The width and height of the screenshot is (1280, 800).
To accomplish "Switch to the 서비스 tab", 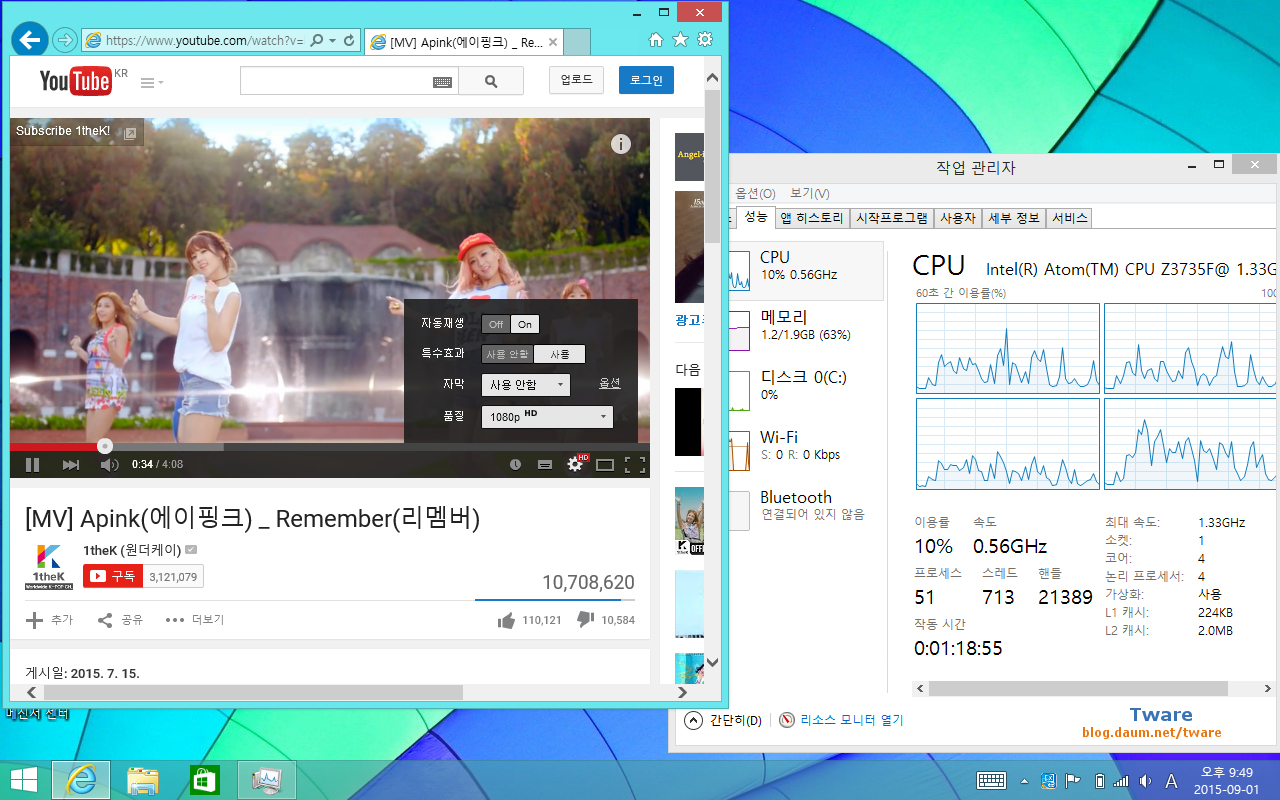I will (1069, 218).
